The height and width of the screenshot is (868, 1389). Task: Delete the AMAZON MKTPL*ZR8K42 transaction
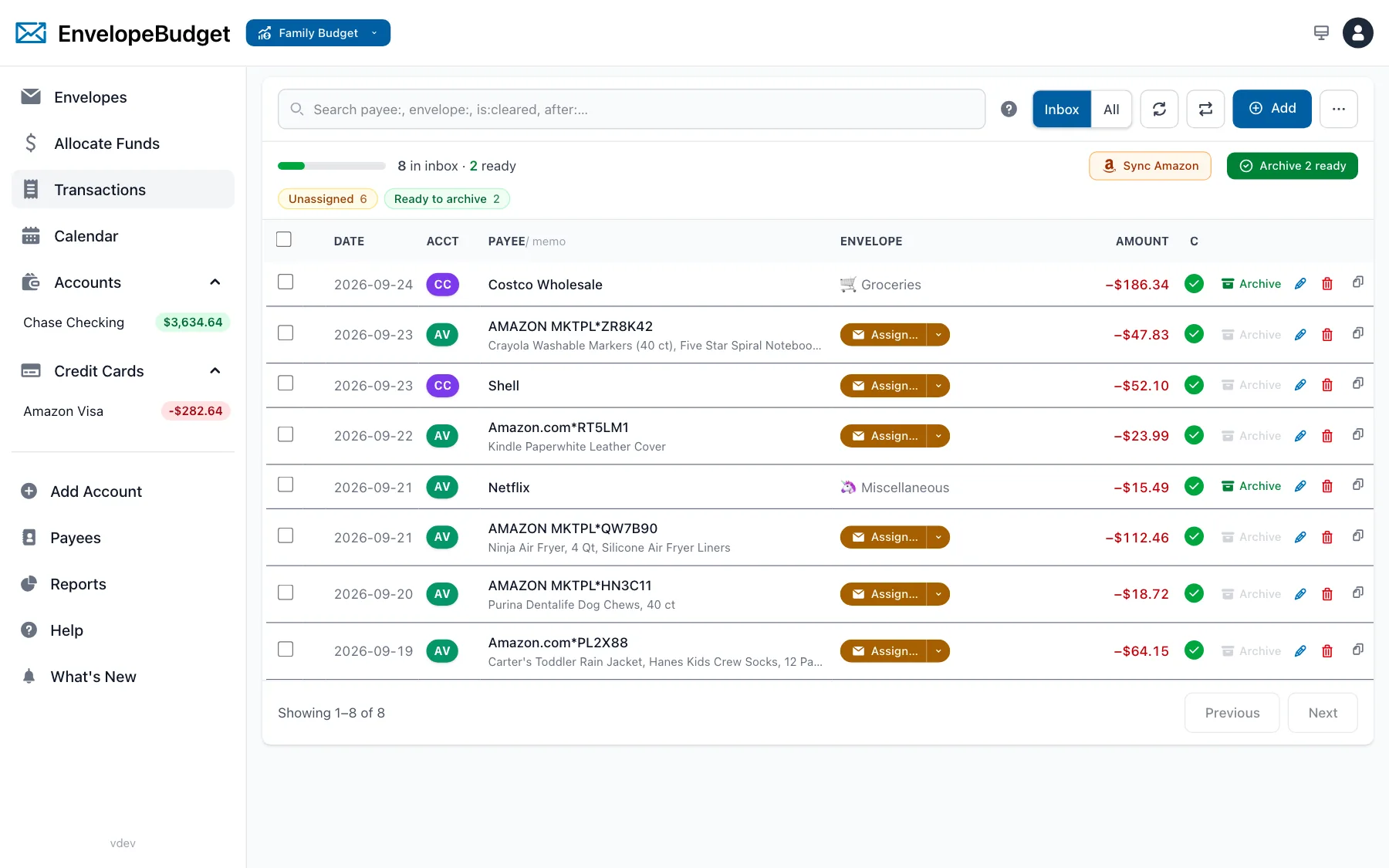[x=1327, y=335]
